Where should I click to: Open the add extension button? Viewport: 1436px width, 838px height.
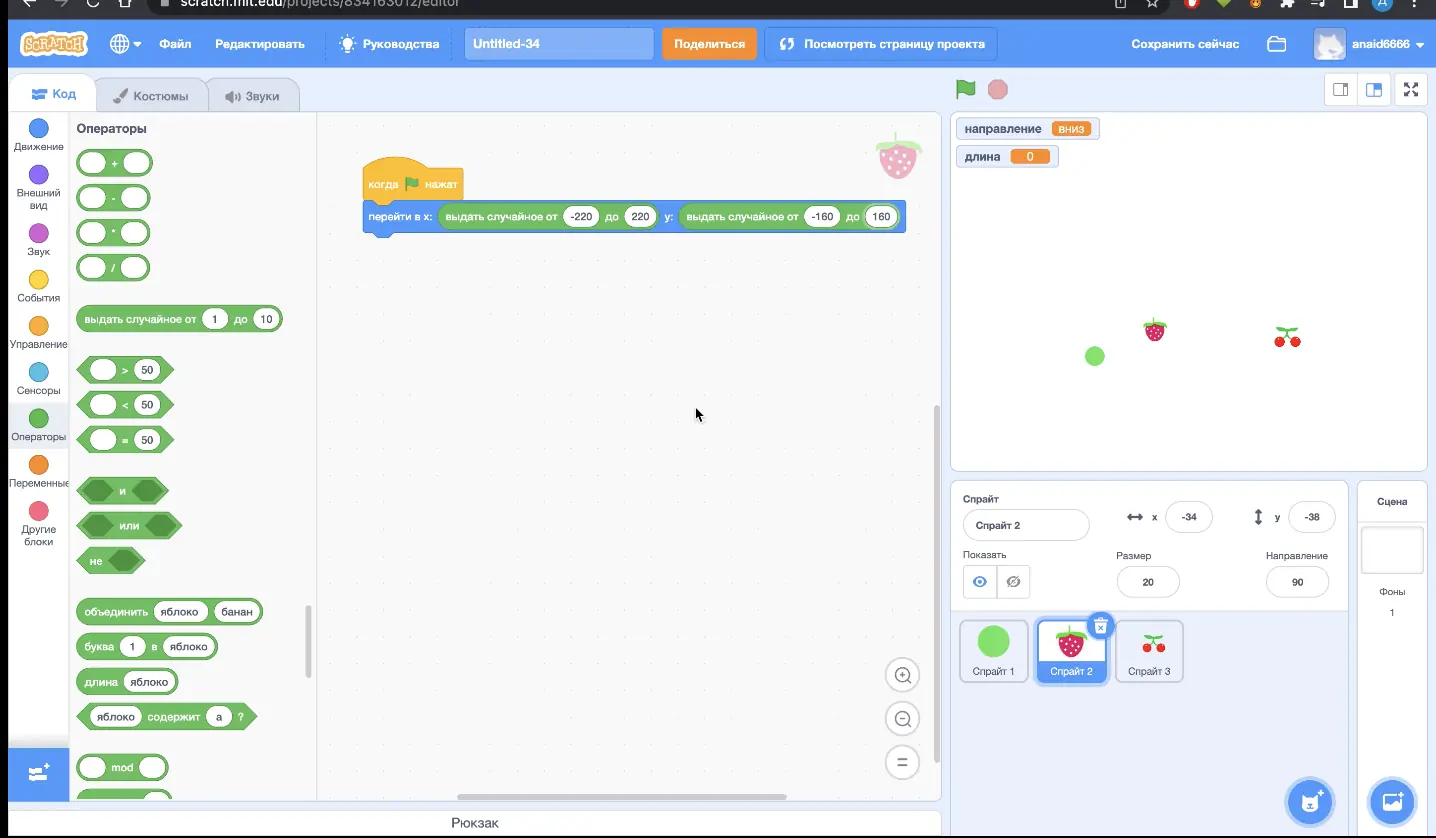[x=38, y=774]
